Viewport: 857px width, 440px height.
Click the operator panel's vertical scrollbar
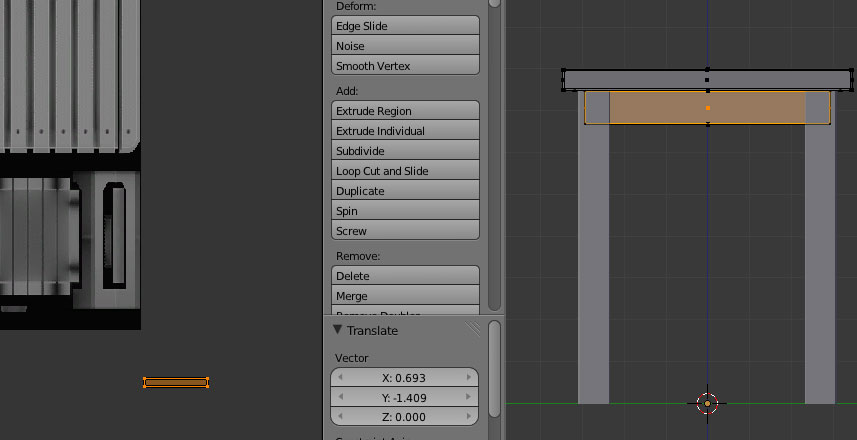pos(494,368)
